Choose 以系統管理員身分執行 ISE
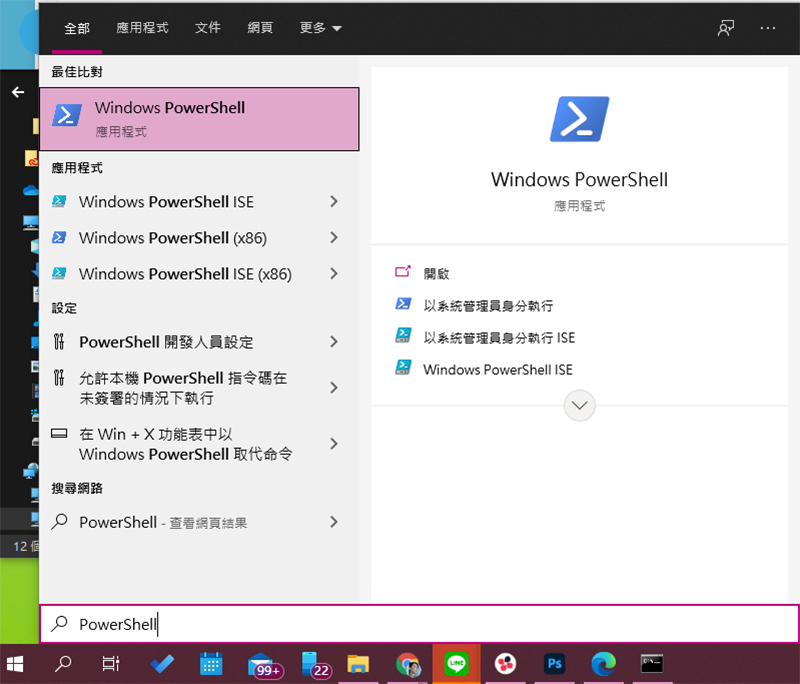 point(499,338)
